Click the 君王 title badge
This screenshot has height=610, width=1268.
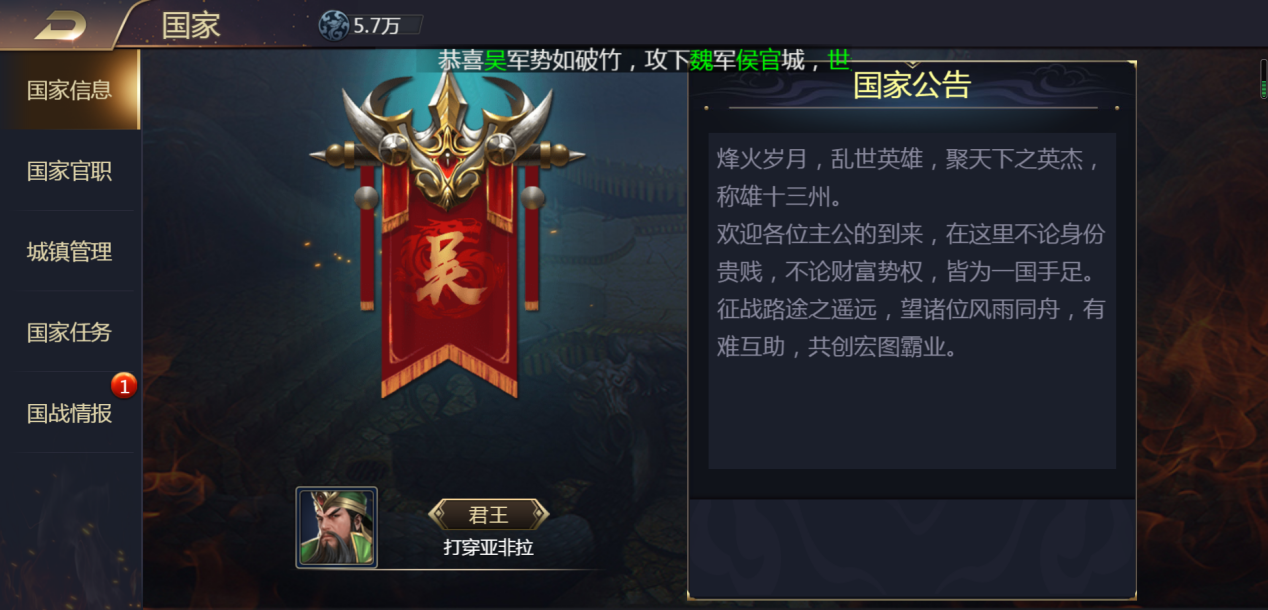tap(489, 515)
